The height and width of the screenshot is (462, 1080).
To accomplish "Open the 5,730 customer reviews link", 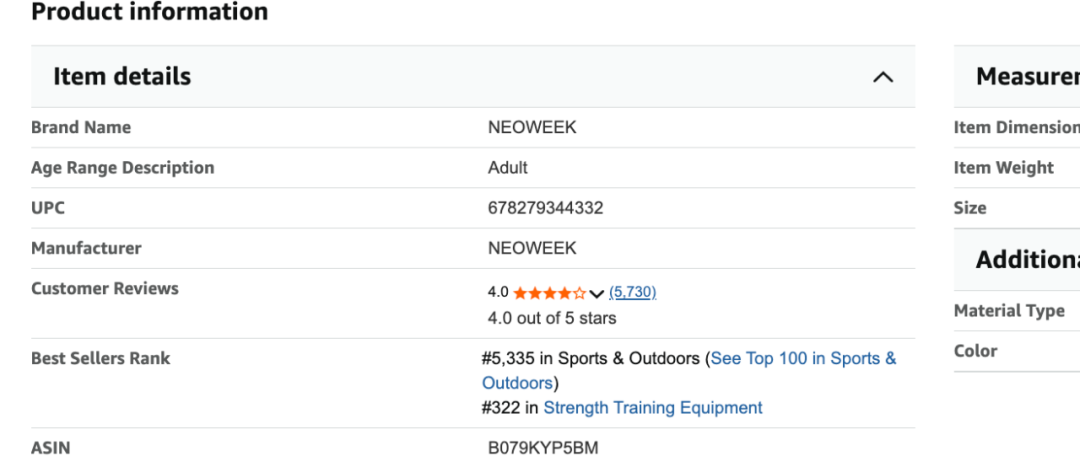I will pyautogui.click(x=632, y=292).
